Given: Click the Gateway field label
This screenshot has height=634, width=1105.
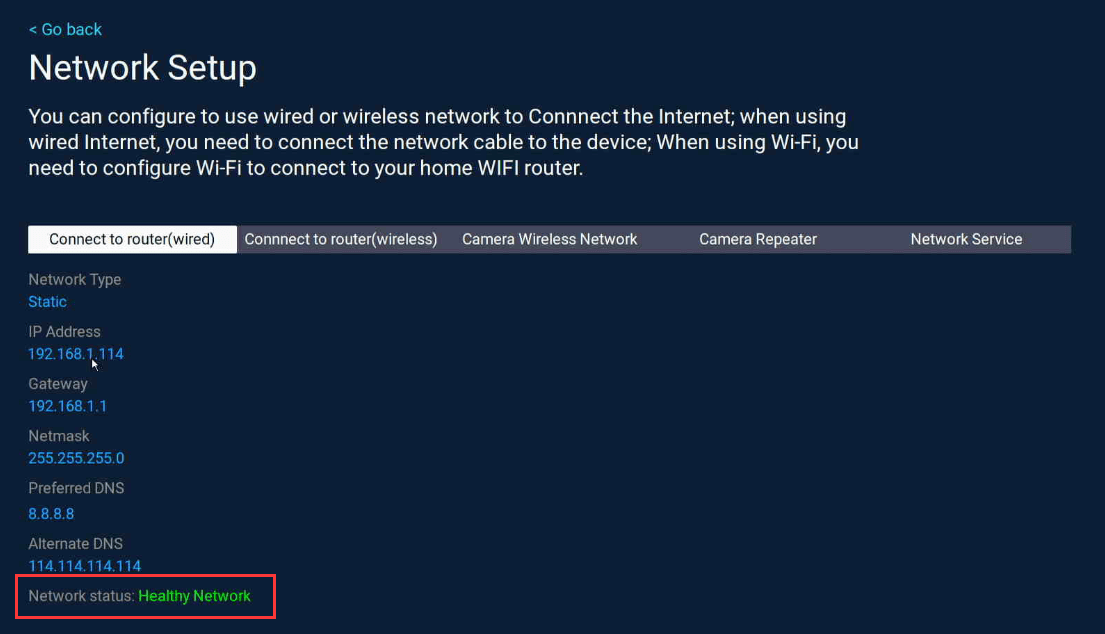Looking at the screenshot, I should pyautogui.click(x=58, y=384).
